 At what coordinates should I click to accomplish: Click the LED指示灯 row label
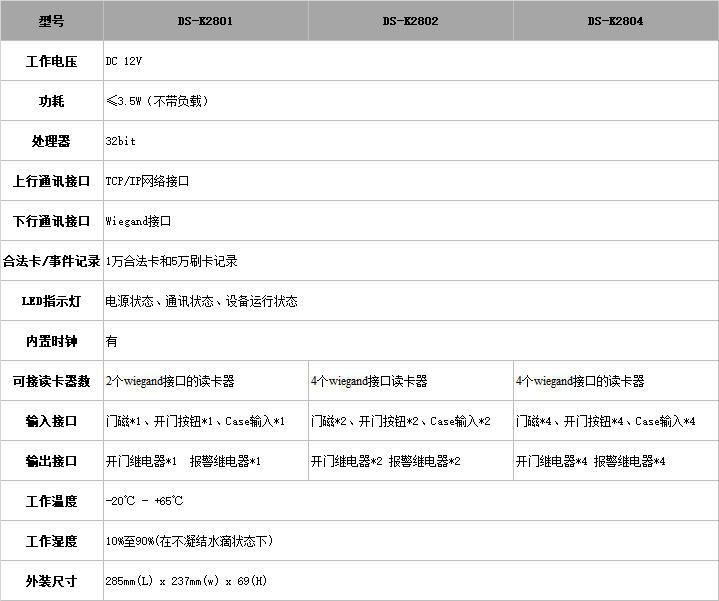click(51, 301)
